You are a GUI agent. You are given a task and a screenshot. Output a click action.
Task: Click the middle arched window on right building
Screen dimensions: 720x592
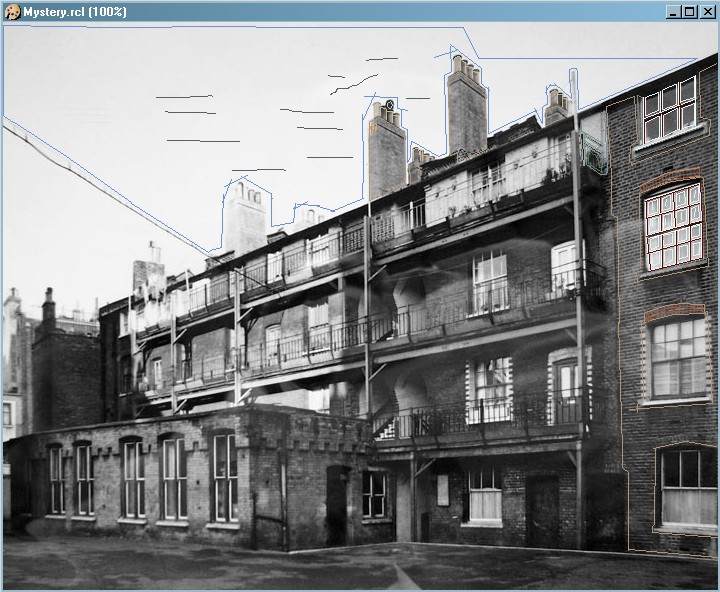coord(678,357)
